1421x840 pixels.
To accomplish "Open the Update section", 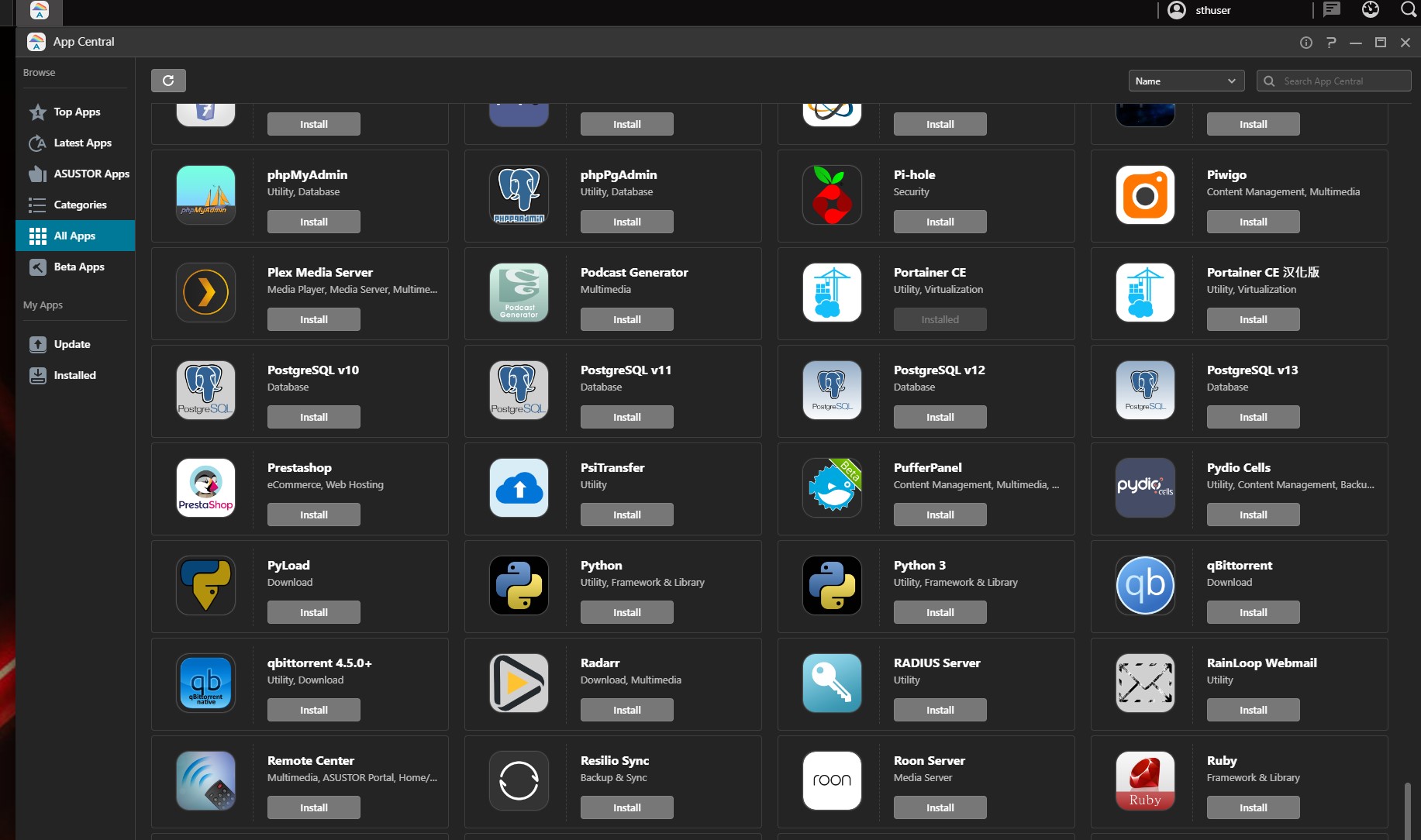I will pos(75,344).
